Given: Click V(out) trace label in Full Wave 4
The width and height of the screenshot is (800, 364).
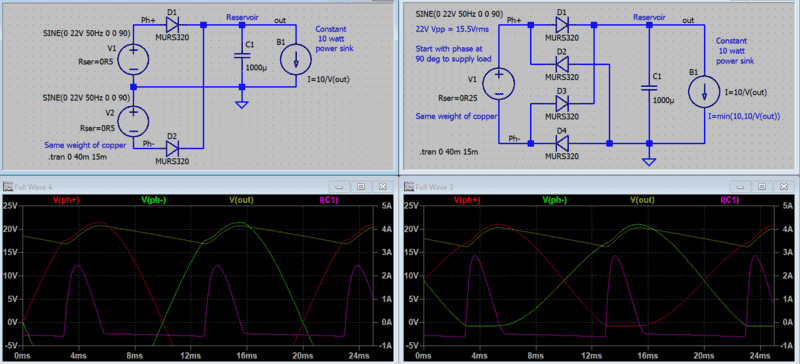Looking at the screenshot, I should (241, 200).
